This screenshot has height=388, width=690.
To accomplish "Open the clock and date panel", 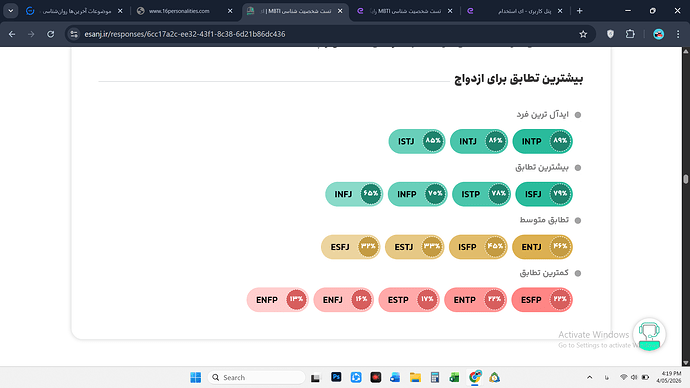I will coord(668,377).
